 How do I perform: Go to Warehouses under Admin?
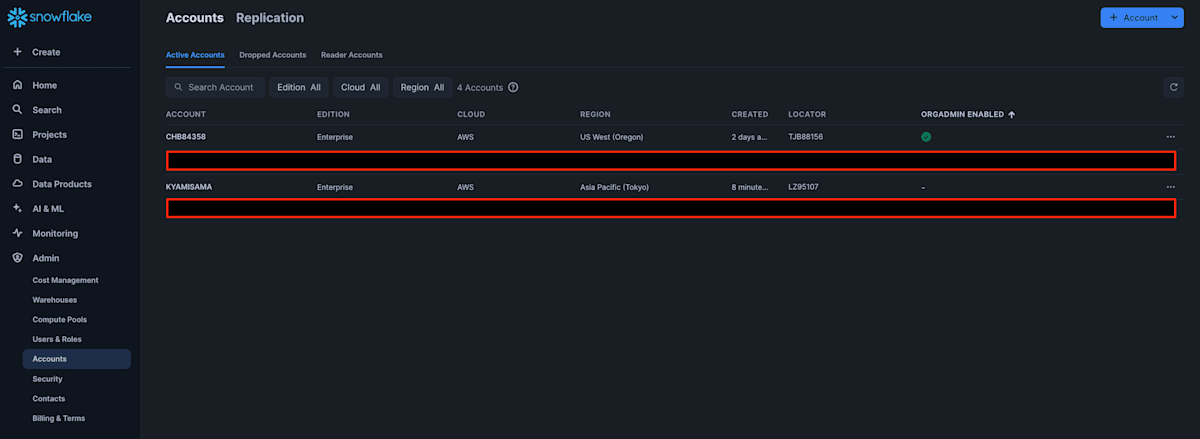click(55, 300)
